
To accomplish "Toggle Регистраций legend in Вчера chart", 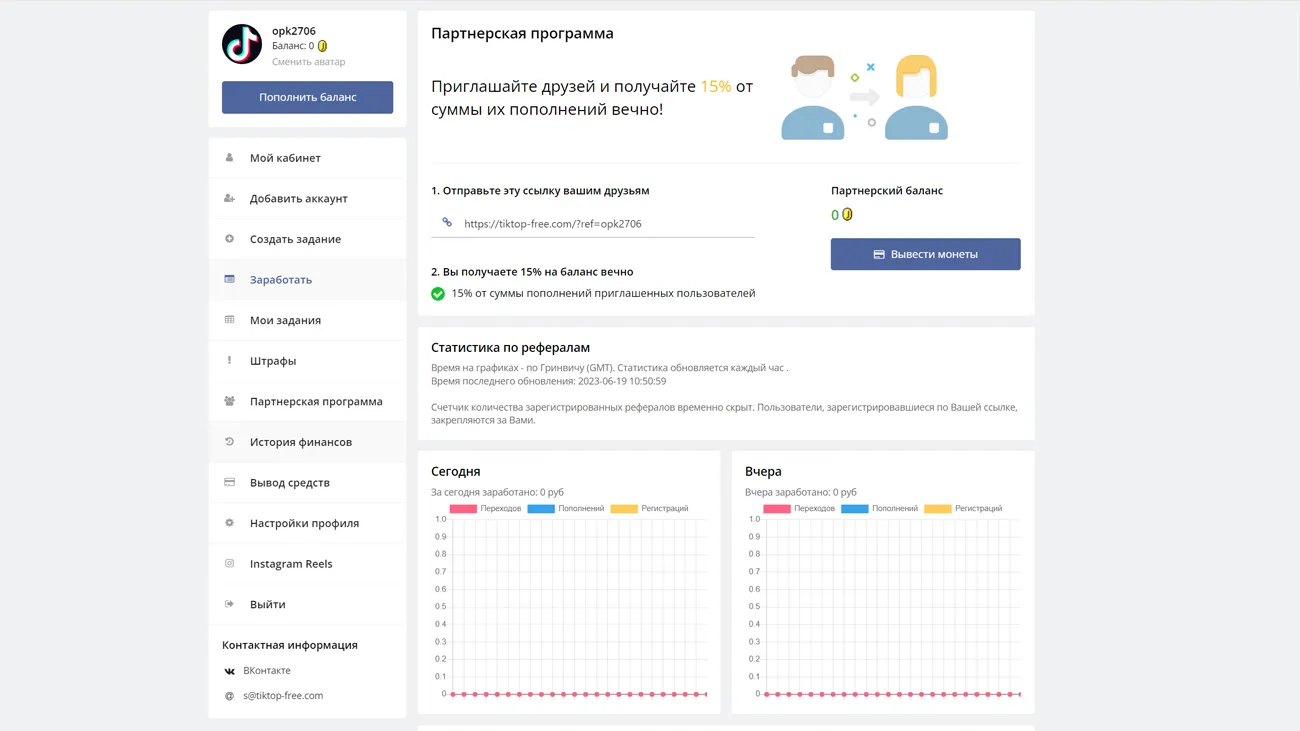I will pos(963,509).
